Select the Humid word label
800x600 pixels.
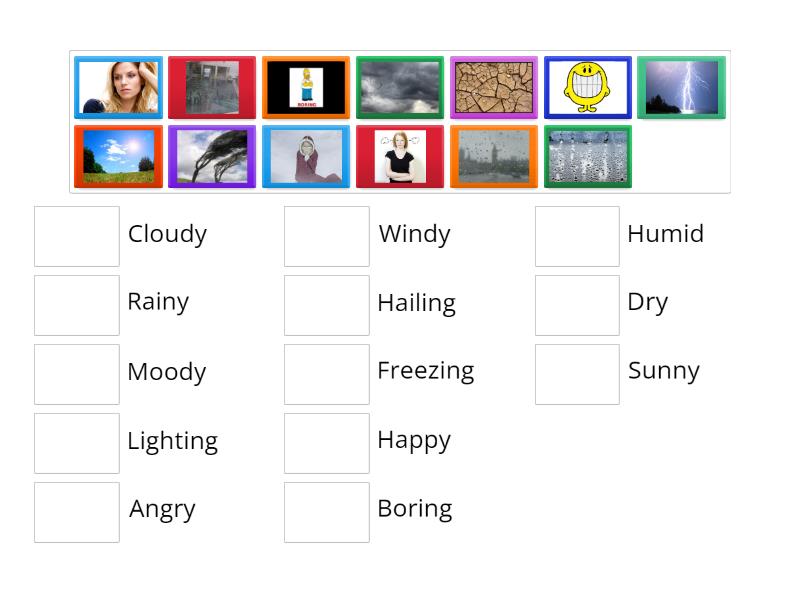coord(665,234)
